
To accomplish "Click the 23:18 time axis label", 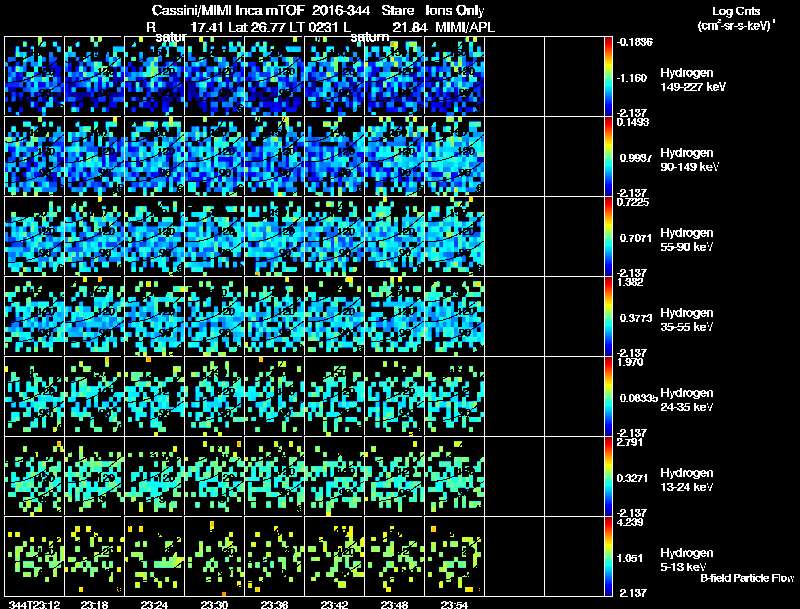I will (94, 605).
